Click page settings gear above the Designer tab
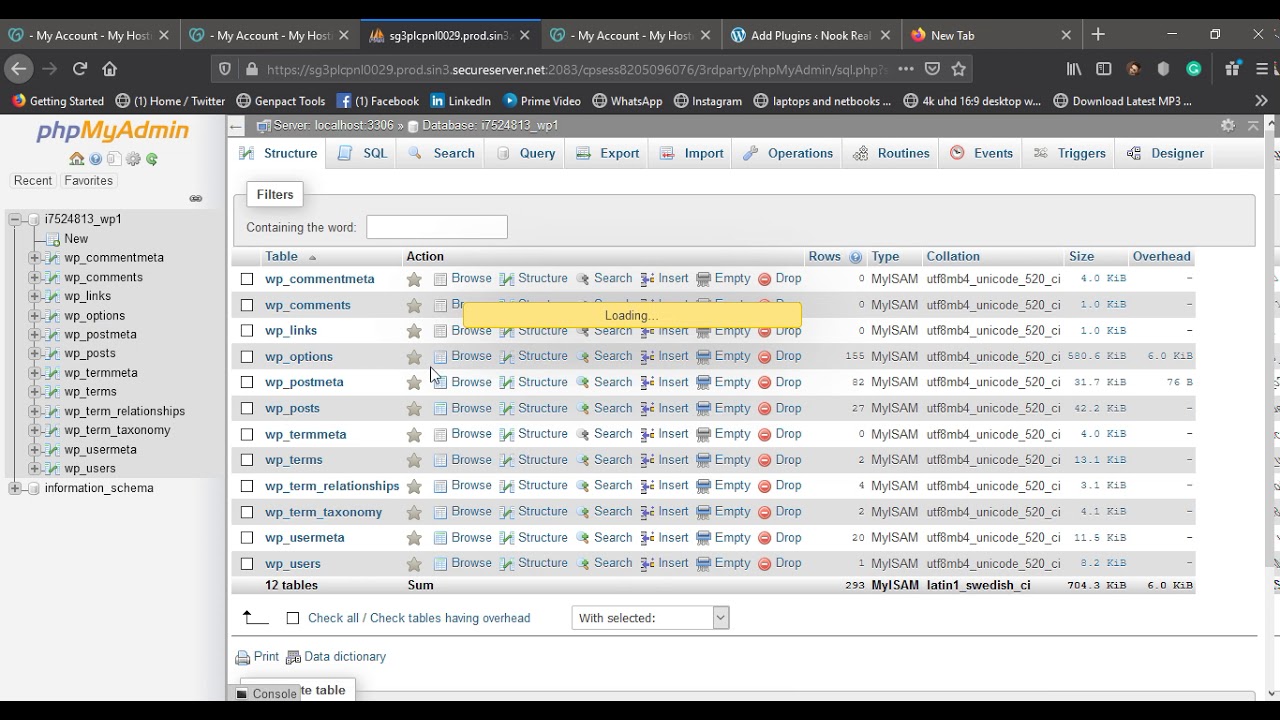The image size is (1280, 720). 1228,125
